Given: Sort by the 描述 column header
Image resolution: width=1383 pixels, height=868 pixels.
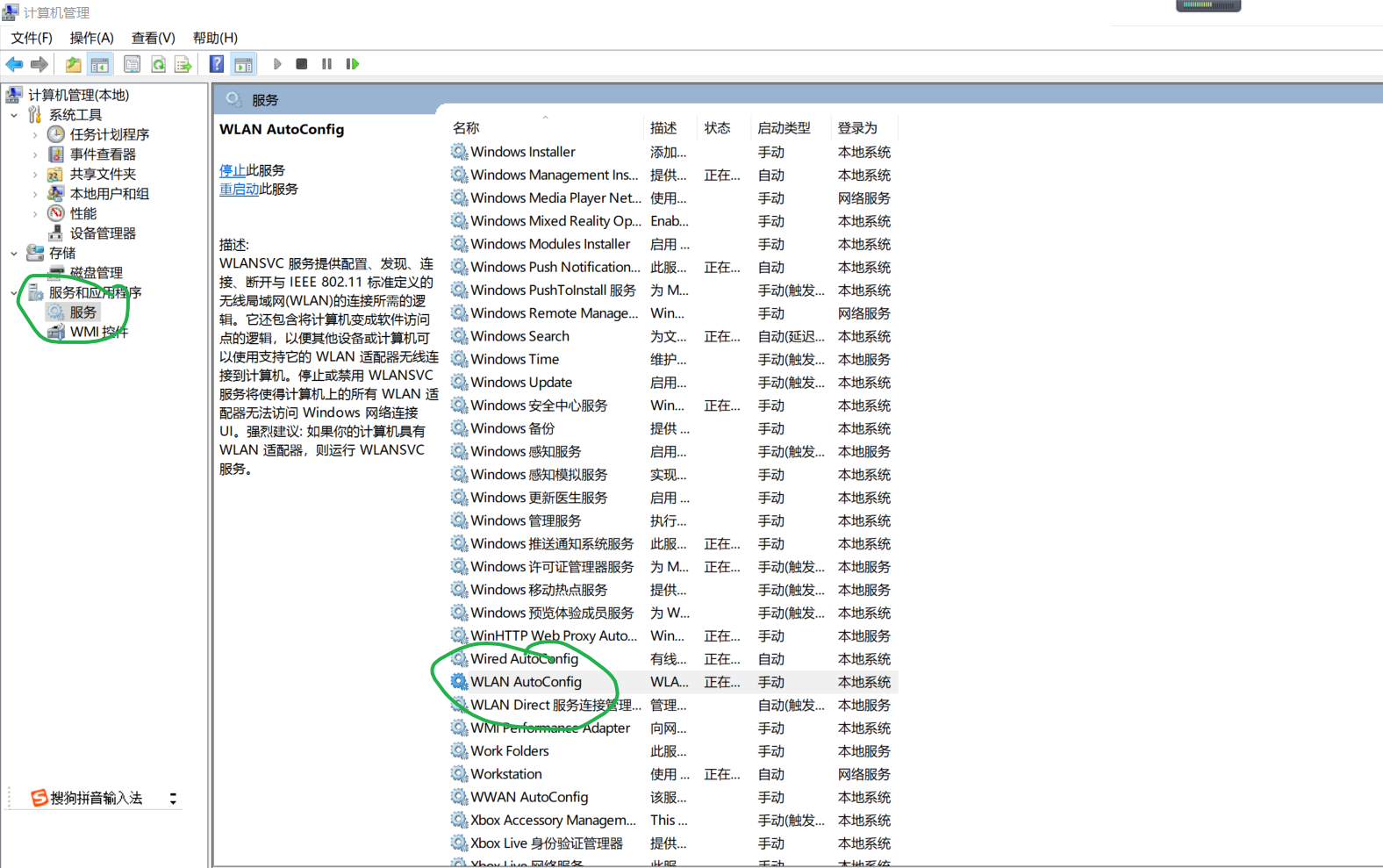Looking at the screenshot, I should (671, 128).
